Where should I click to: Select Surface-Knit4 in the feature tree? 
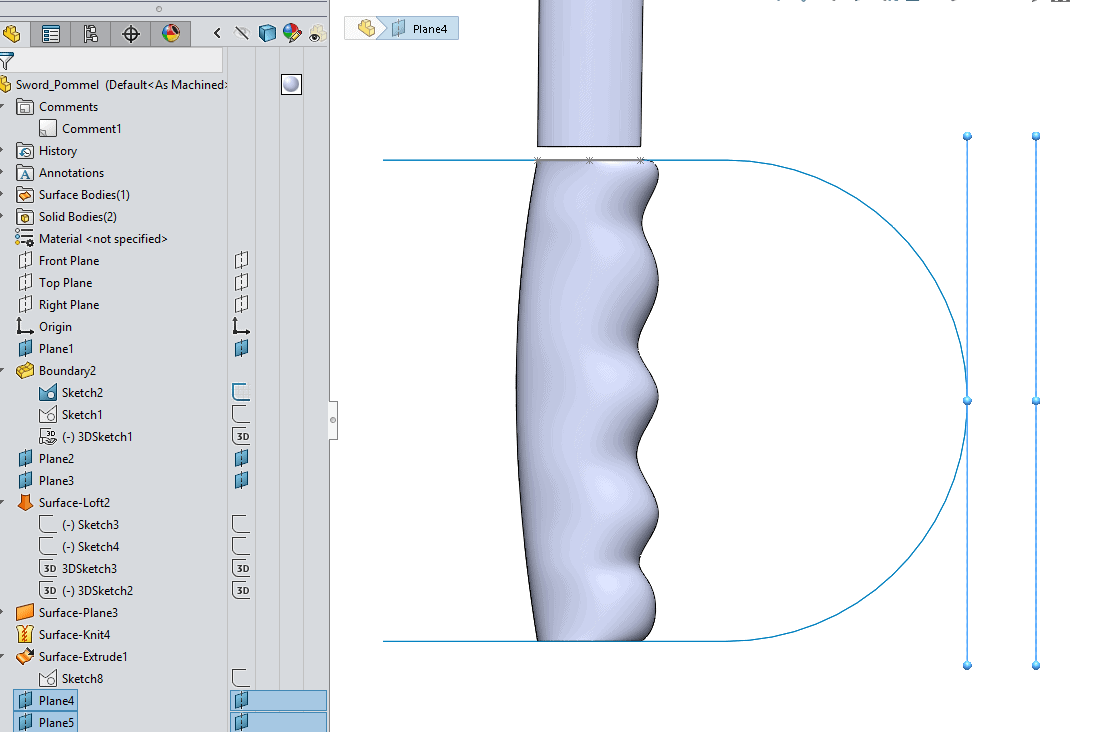point(74,635)
